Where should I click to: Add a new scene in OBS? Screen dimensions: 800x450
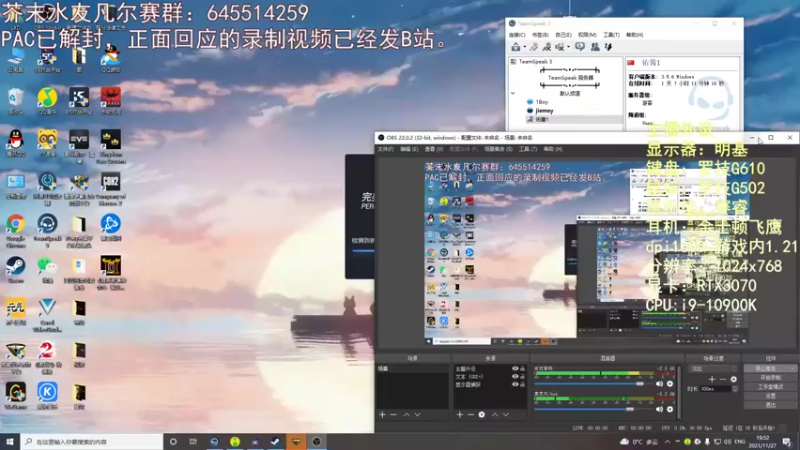coord(382,415)
